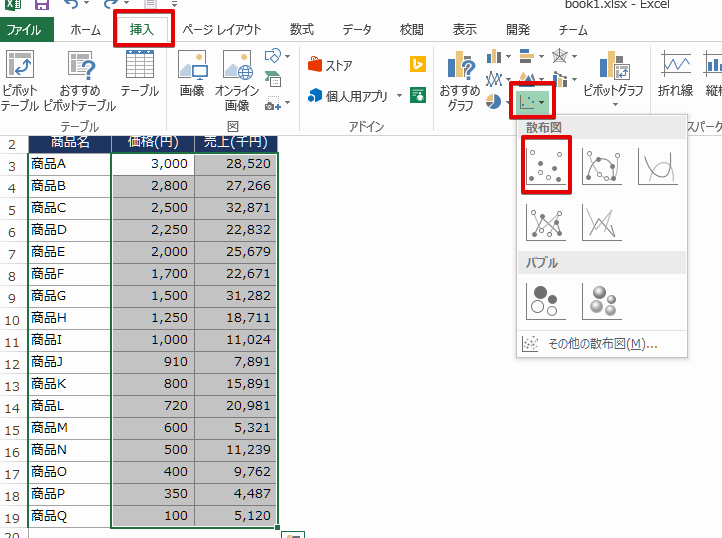Select cell containing 商品D
The height and width of the screenshot is (538, 722).
[70, 229]
